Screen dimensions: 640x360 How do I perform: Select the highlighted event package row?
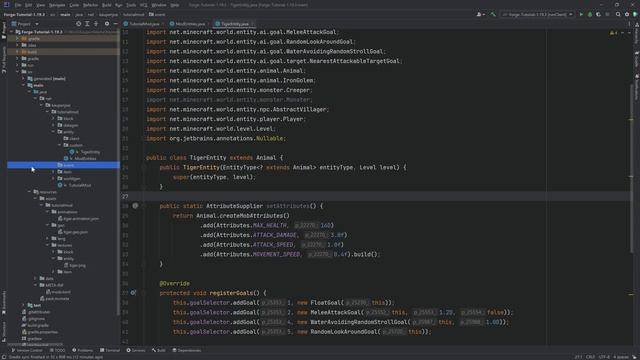pyautogui.click(x=63, y=165)
